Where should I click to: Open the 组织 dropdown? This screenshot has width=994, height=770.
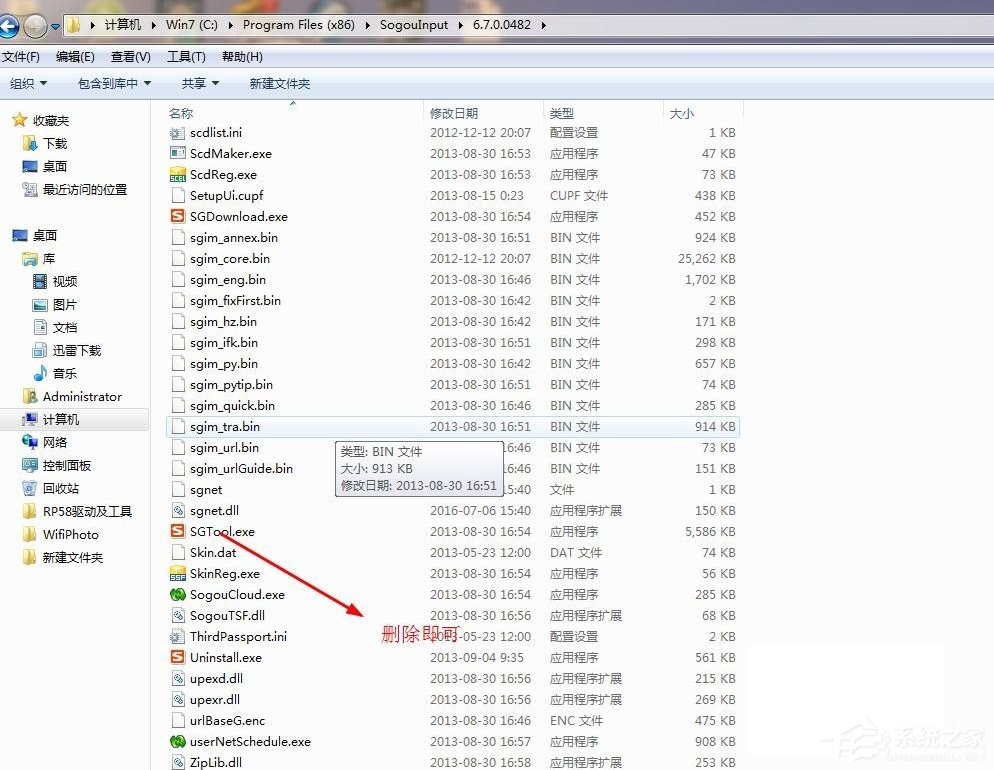[29, 83]
